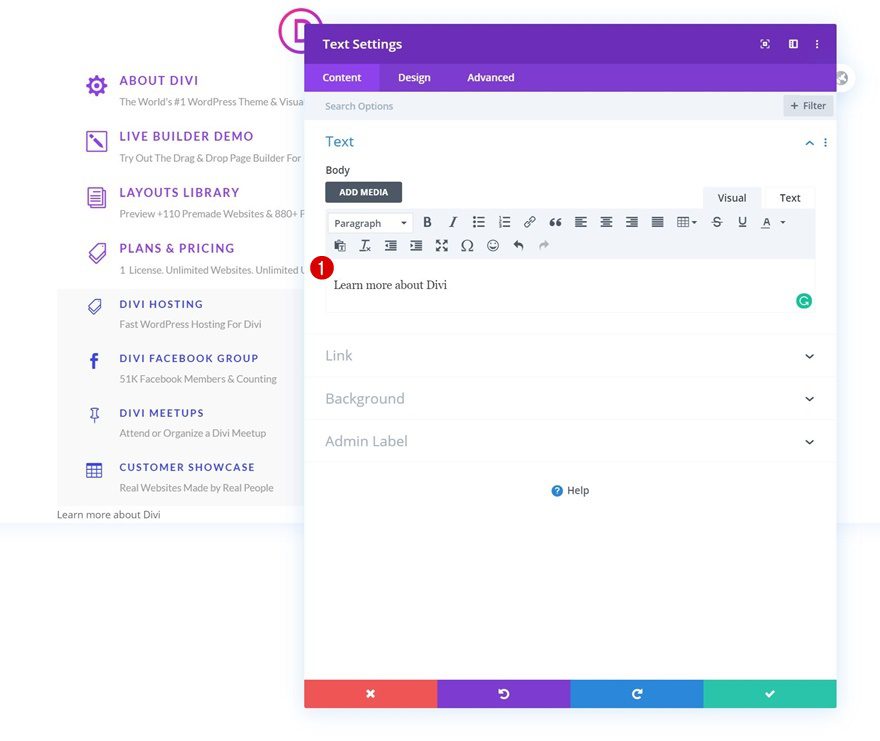Expand the Link settings section
880x741 pixels.
click(x=570, y=355)
